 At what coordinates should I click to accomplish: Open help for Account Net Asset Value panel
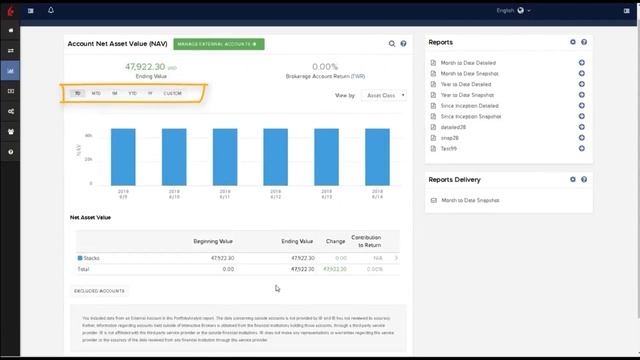(x=403, y=44)
